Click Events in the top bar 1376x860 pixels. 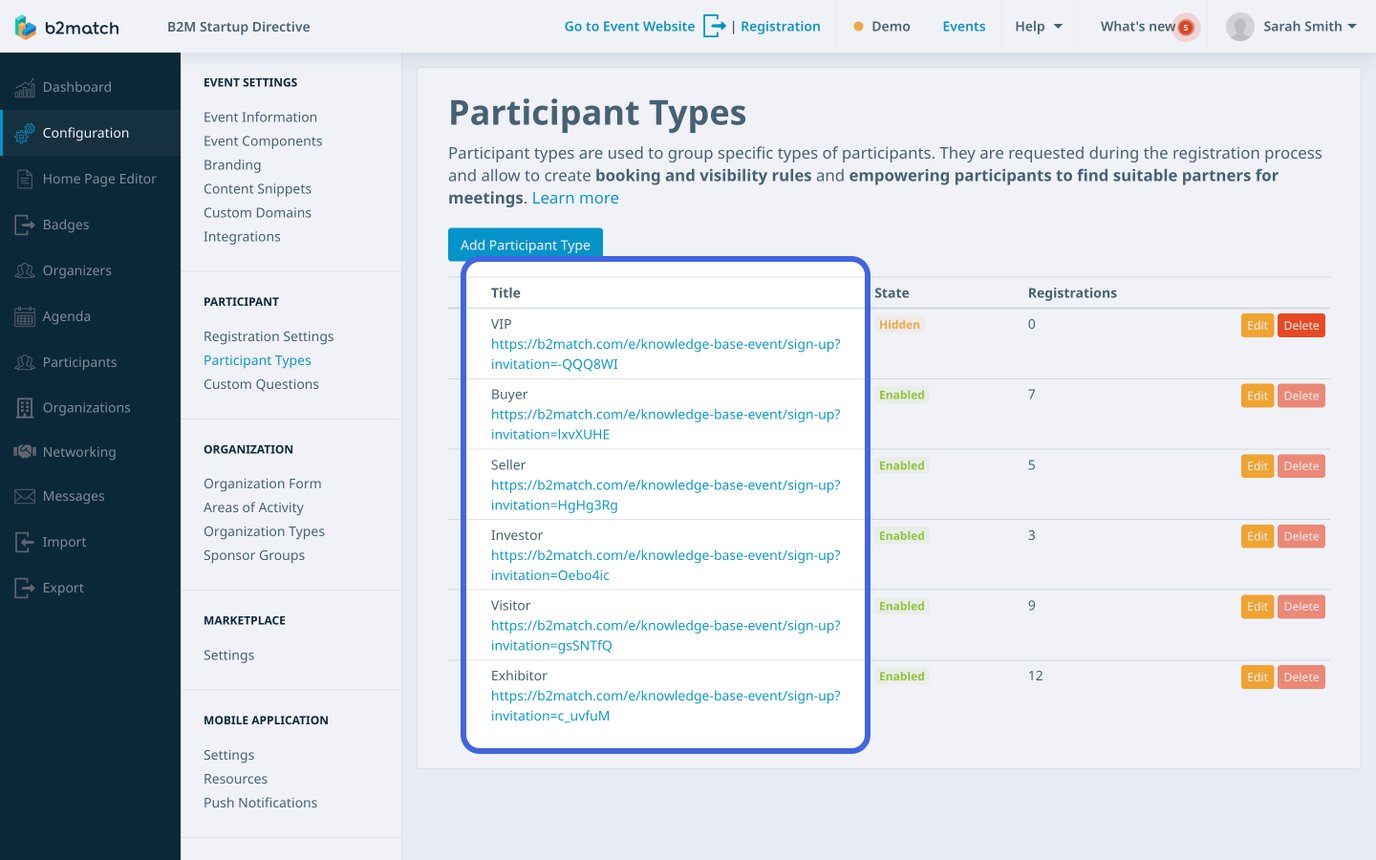pyautogui.click(x=963, y=26)
